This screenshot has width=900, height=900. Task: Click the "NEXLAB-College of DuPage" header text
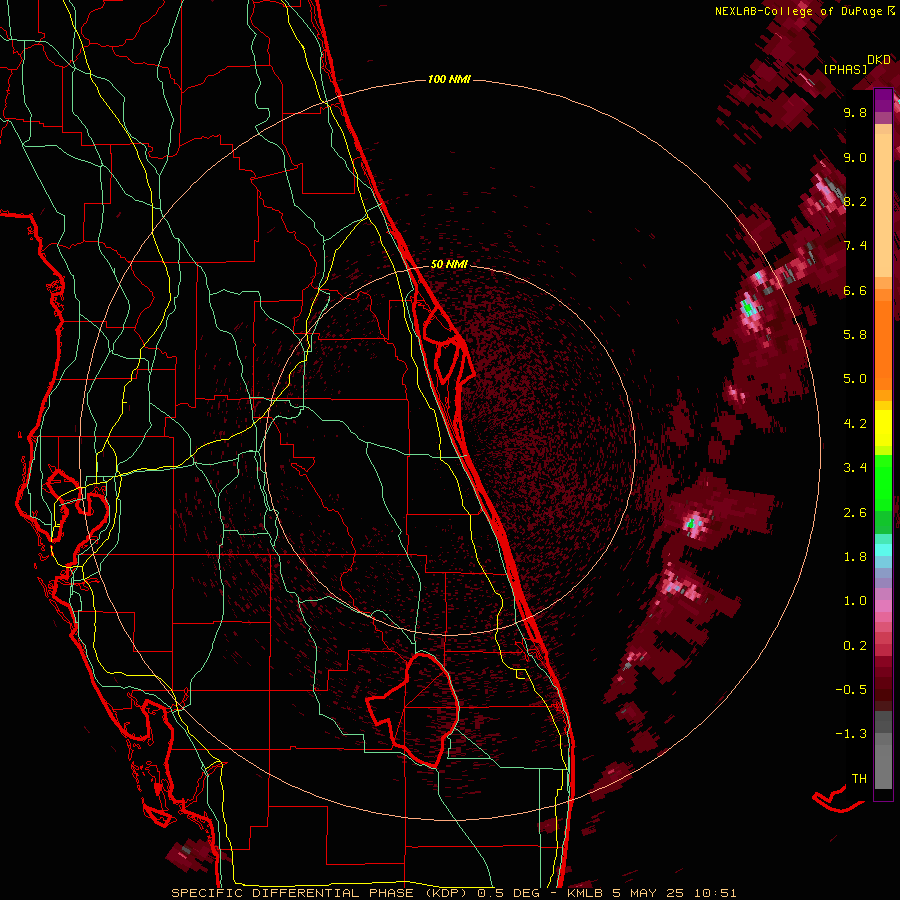799,11
